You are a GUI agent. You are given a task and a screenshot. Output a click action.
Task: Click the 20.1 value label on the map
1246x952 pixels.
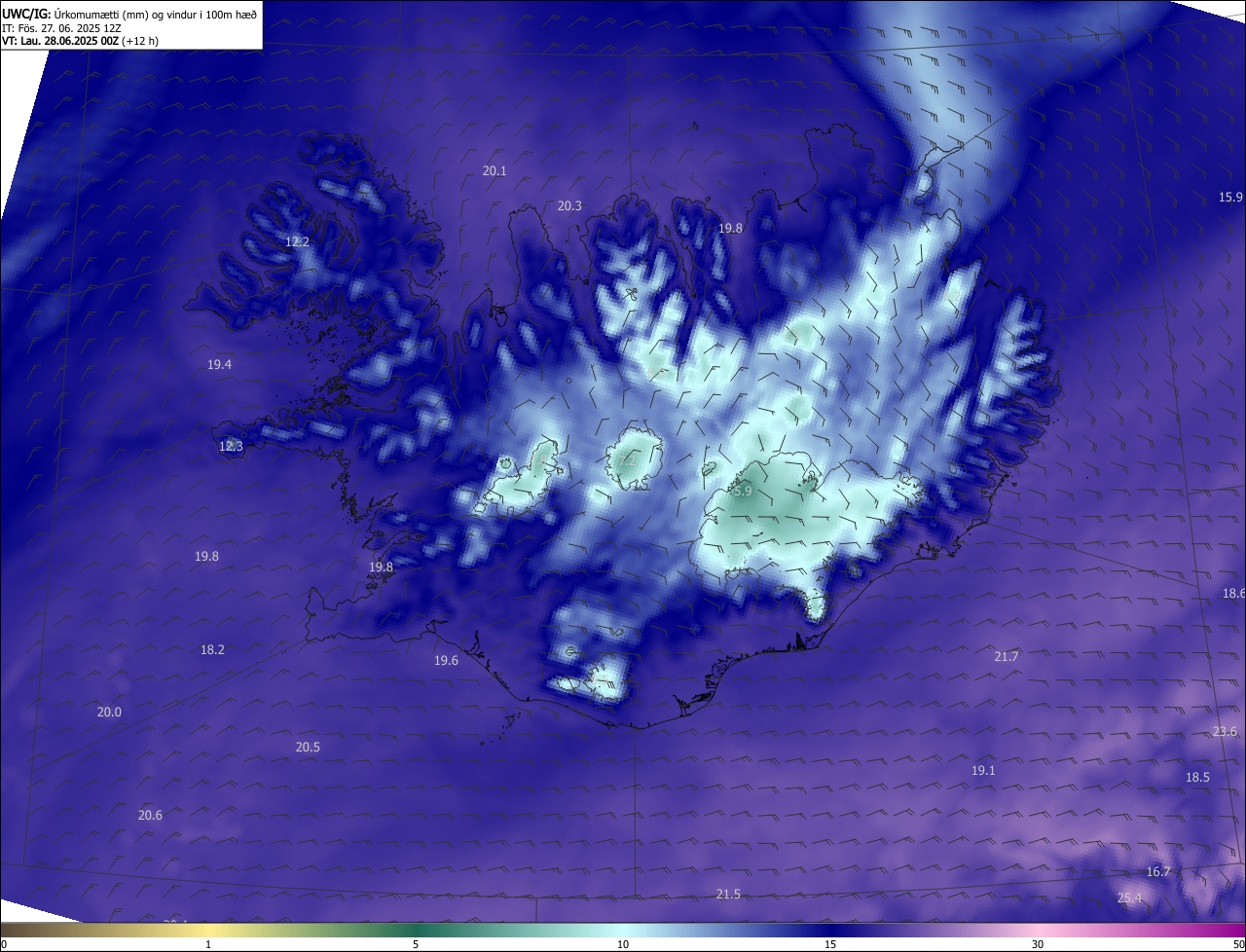[x=495, y=170]
